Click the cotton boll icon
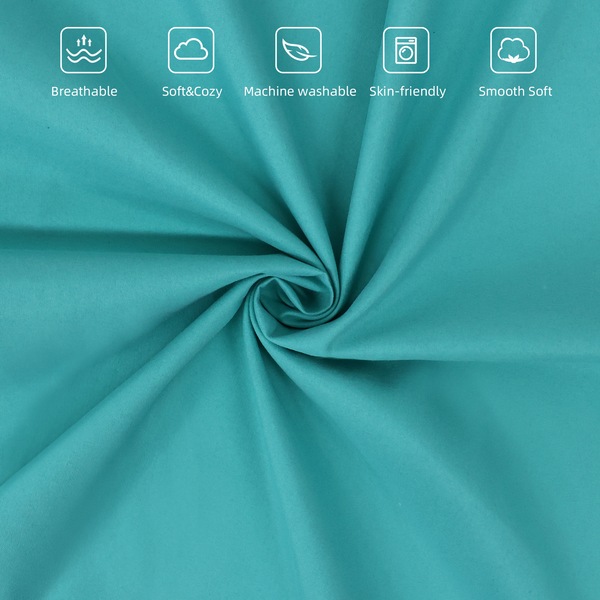The height and width of the screenshot is (600, 600). click(514, 50)
